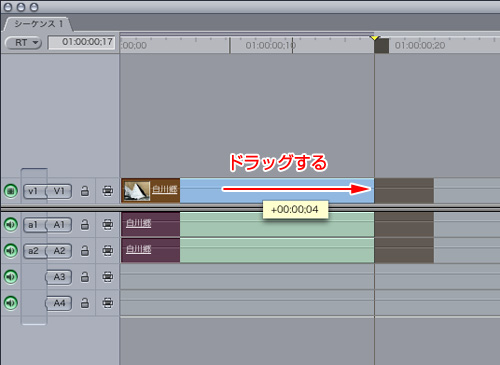Lock the V1 video track
The height and width of the screenshot is (365, 500).
[85, 191]
